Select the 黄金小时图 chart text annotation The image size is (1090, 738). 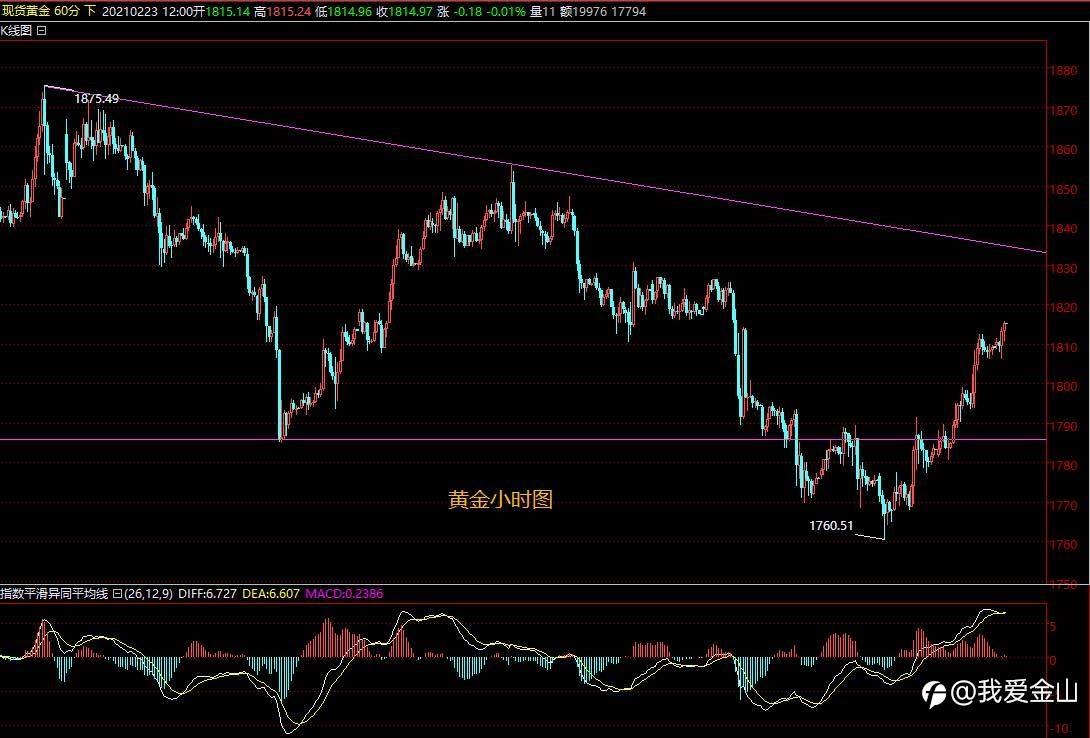501,500
